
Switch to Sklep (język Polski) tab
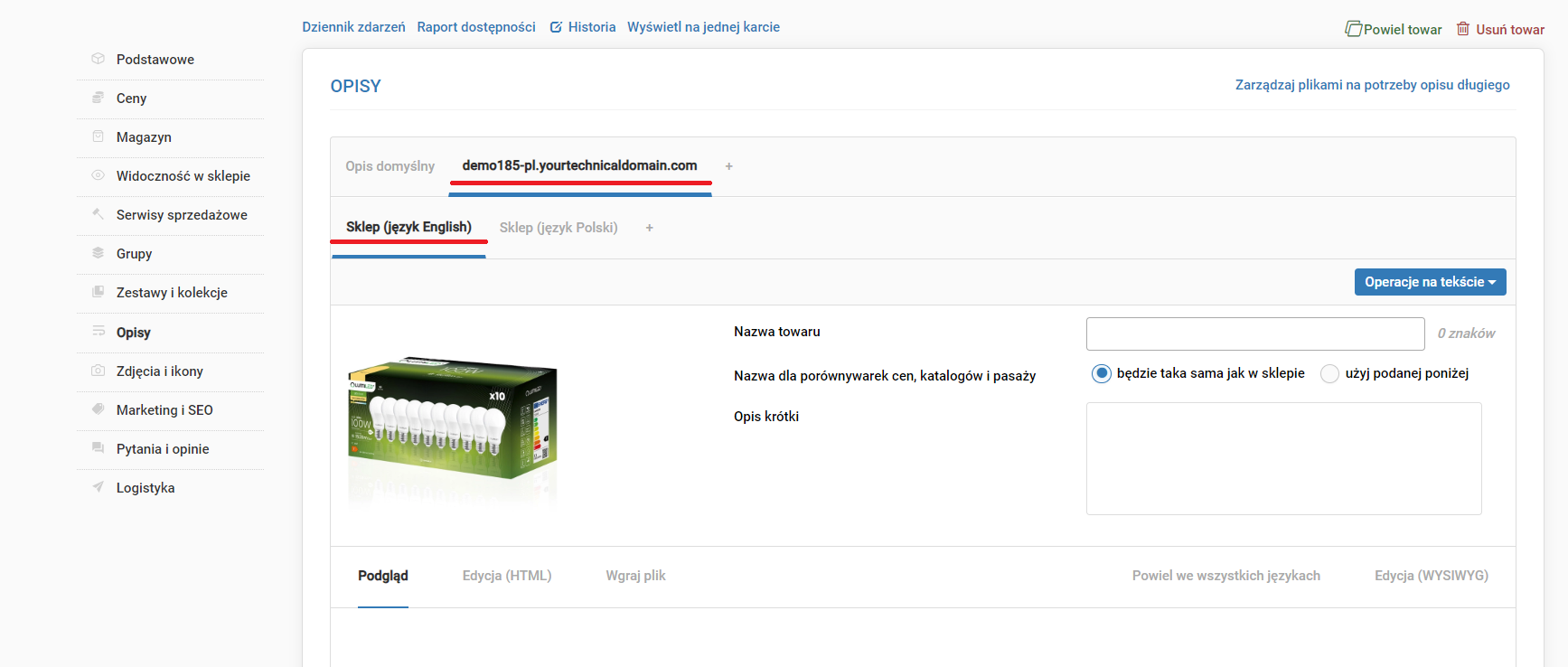tap(559, 228)
